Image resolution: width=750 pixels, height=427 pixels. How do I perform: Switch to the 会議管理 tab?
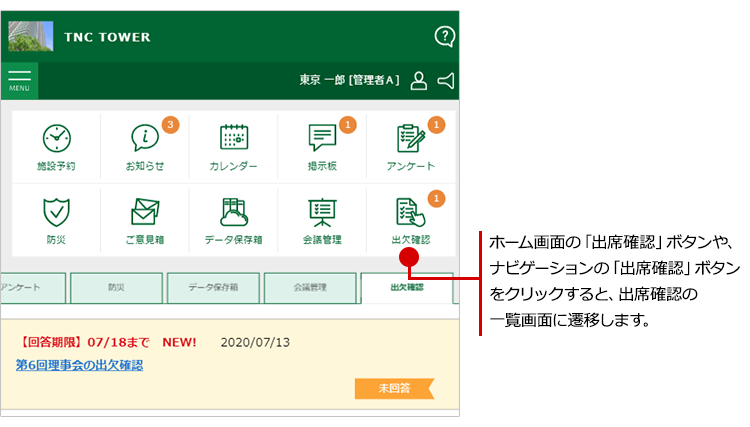coord(310,288)
